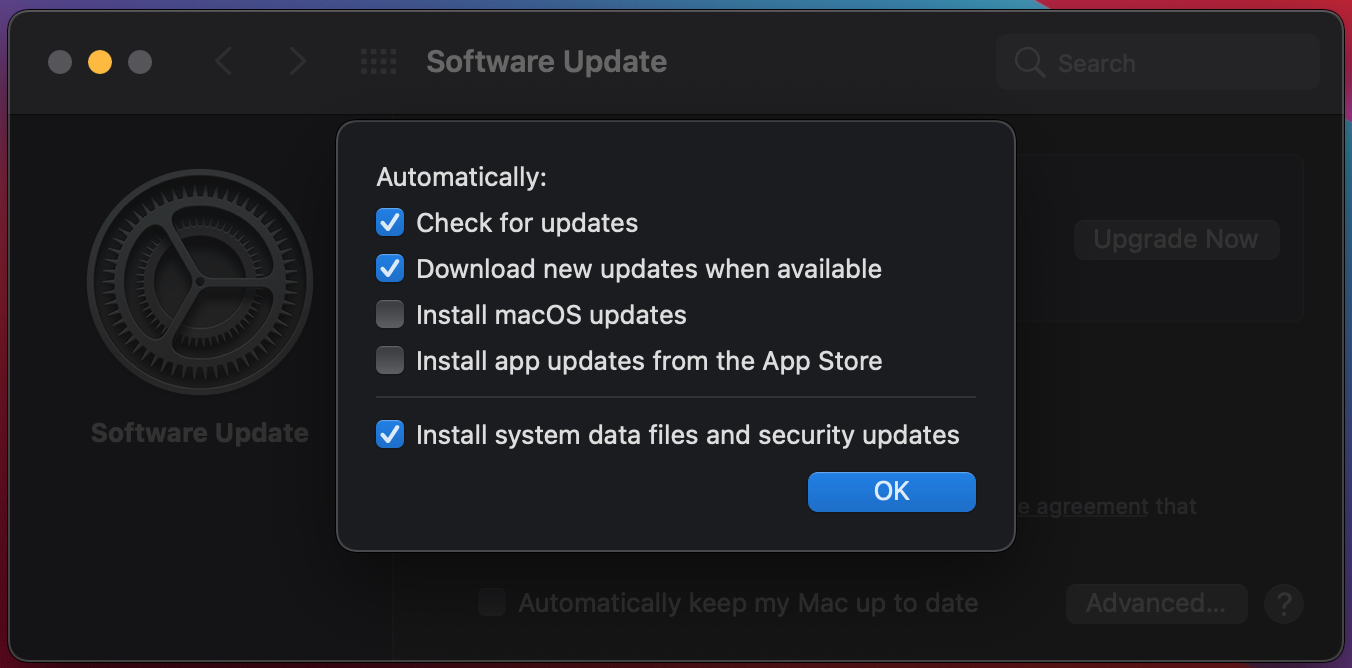Enable Install macOS updates
Screen dimensions: 1352x668
pos(390,315)
